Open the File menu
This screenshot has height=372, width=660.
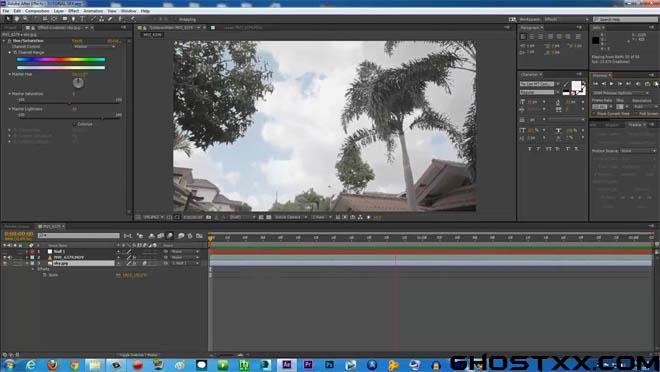[5, 11]
